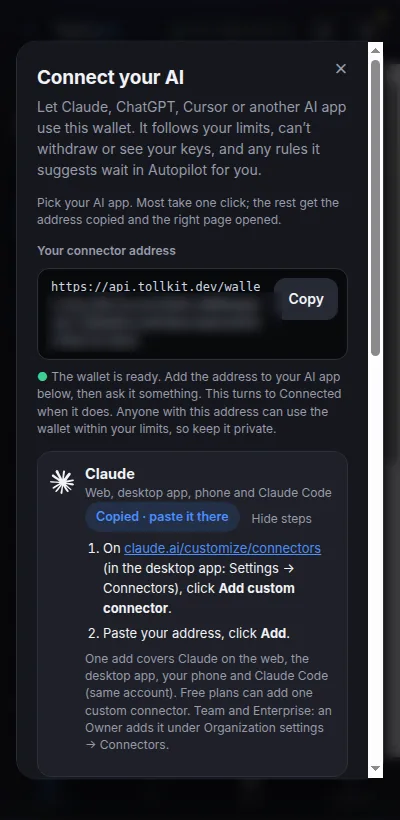Click Web, desktop app, phone and Claude Code text
This screenshot has height=820, width=400.
(208, 493)
